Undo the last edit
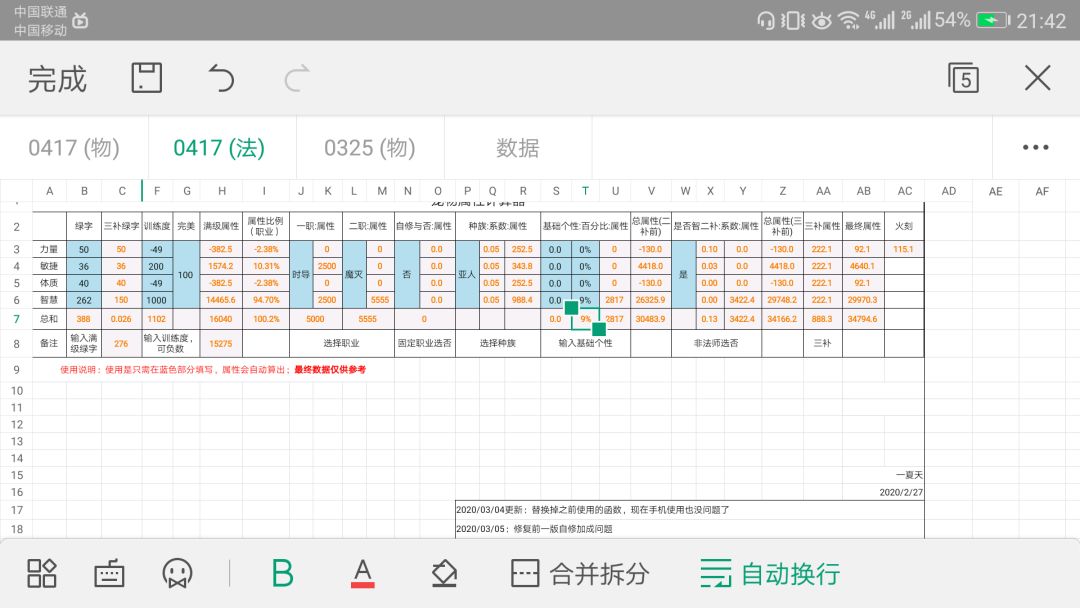The height and width of the screenshot is (608, 1080). coord(221,78)
